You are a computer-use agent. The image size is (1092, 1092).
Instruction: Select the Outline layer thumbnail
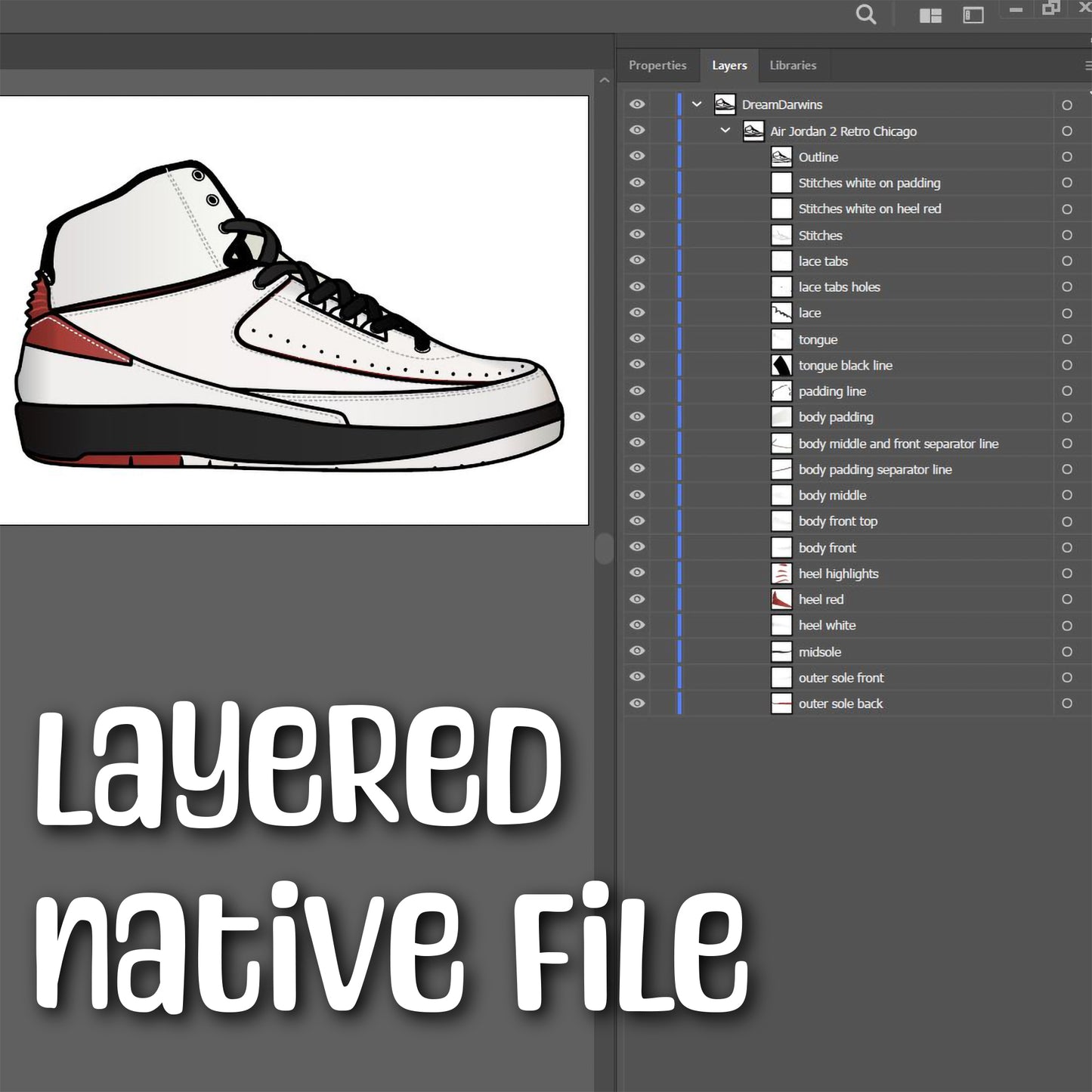[781, 157]
